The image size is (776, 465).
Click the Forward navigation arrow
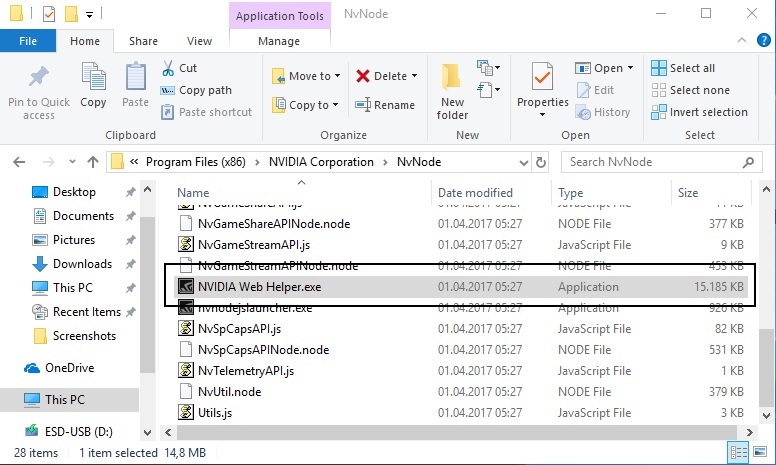click(x=48, y=162)
